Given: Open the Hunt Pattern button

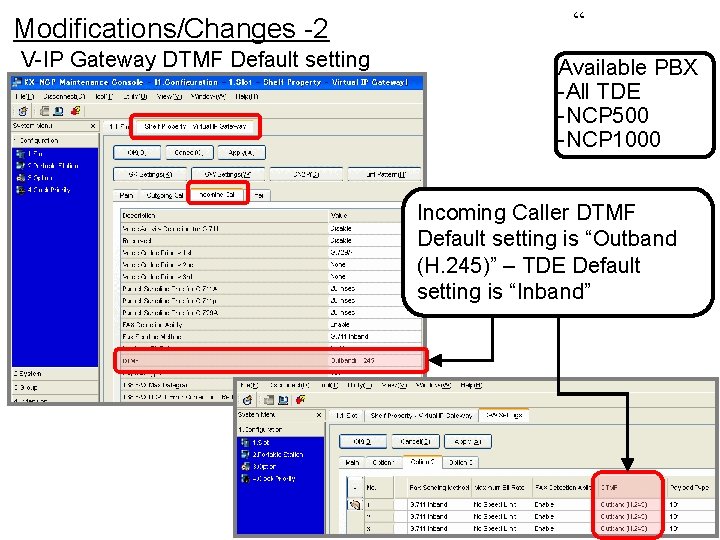Looking at the screenshot, I should click(x=385, y=174).
